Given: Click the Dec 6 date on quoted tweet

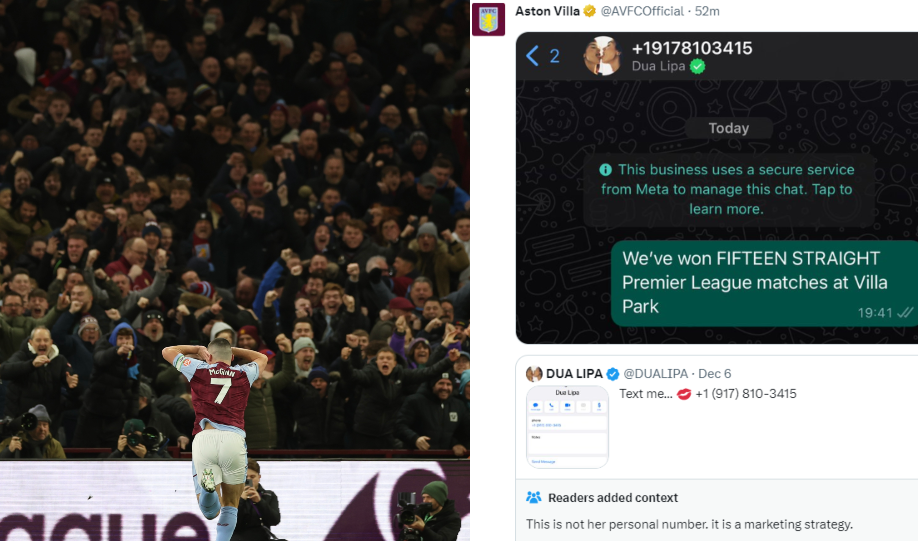Looking at the screenshot, I should pos(714,374).
